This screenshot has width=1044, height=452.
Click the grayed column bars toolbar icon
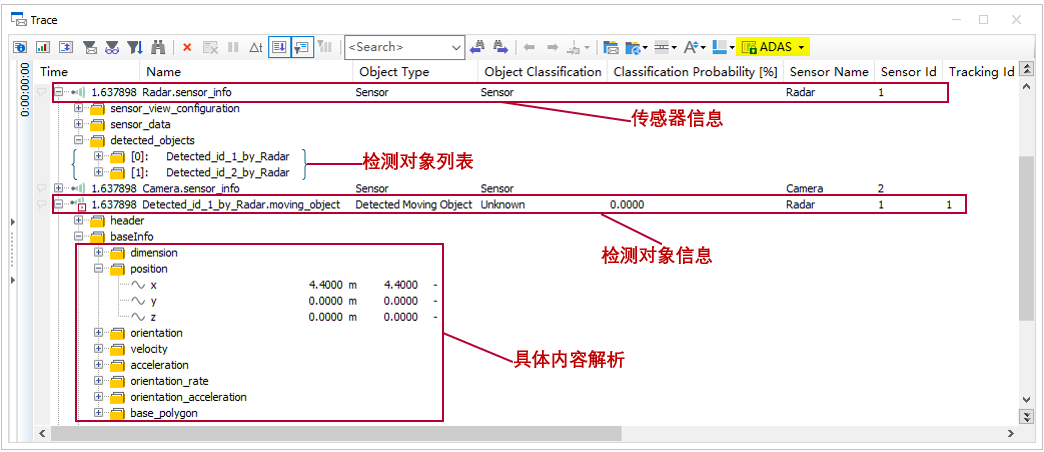click(x=325, y=47)
